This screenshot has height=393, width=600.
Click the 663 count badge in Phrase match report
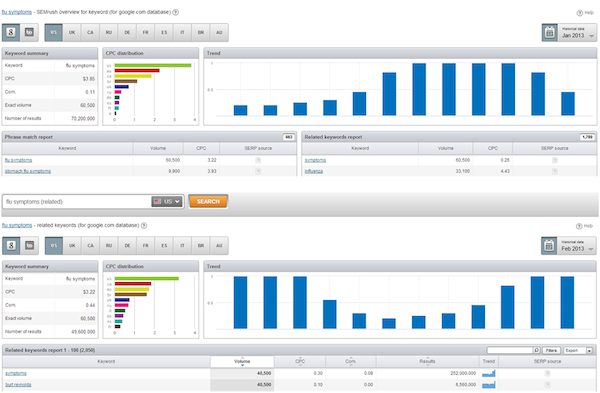(289, 137)
